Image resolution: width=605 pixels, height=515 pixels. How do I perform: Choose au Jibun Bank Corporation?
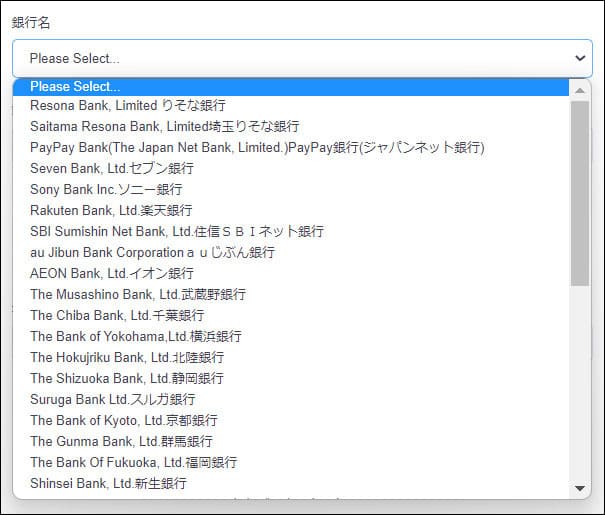click(x=152, y=252)
